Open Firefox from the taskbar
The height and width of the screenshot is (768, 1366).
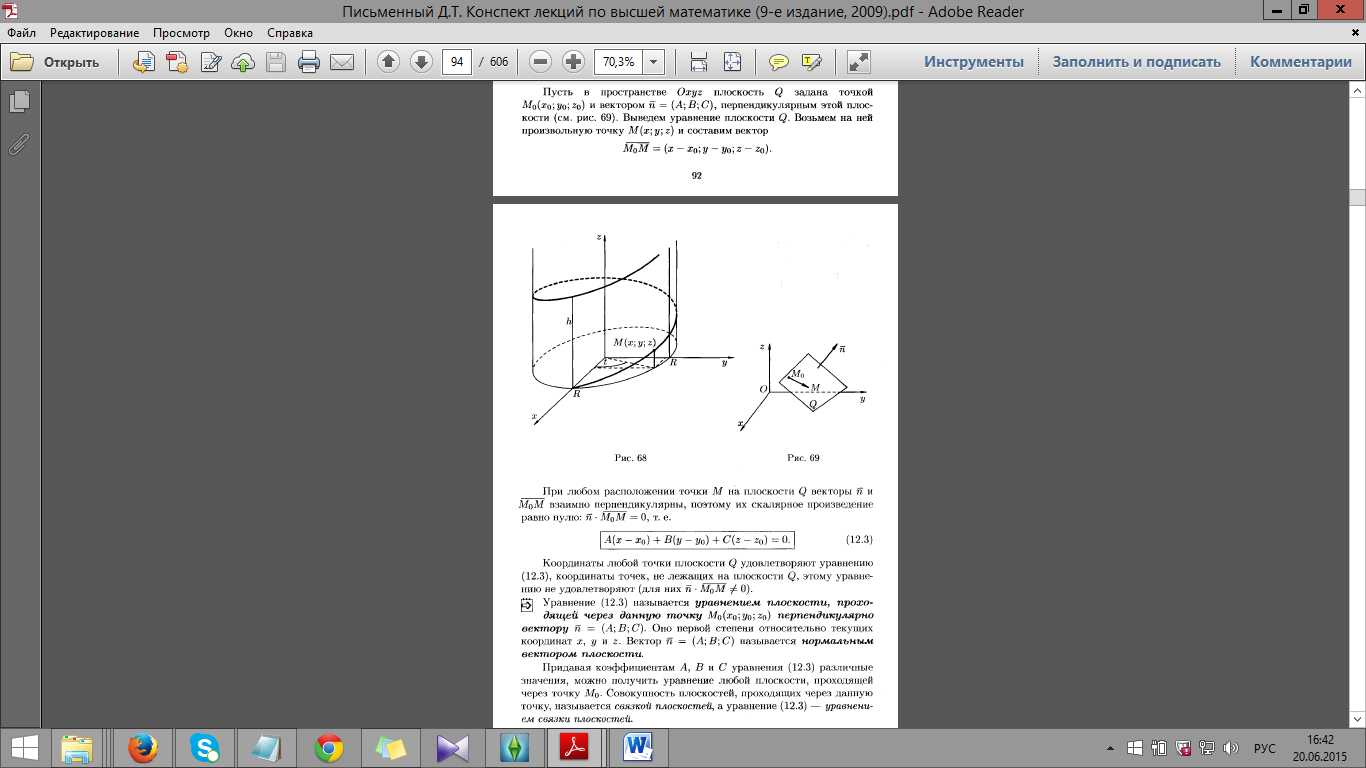click(144, 748)
